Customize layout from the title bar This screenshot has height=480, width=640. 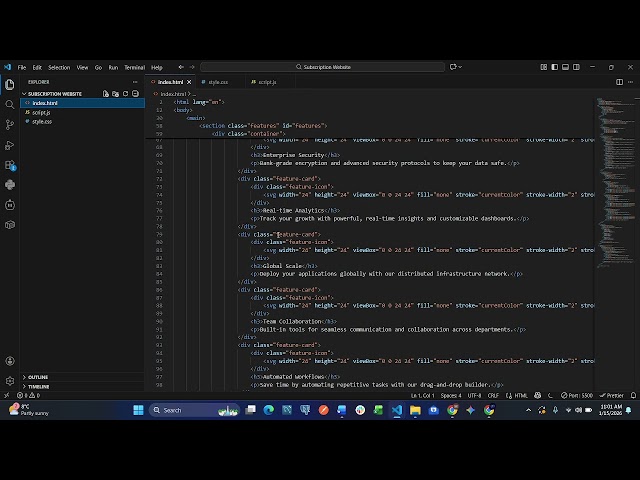coord(544,67)
